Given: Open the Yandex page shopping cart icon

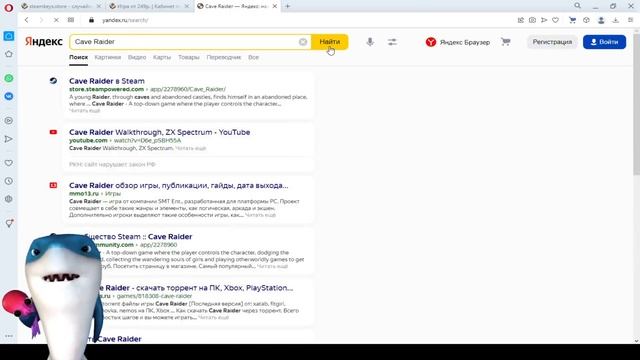Looking at the screenshot, I should [506, 42].
